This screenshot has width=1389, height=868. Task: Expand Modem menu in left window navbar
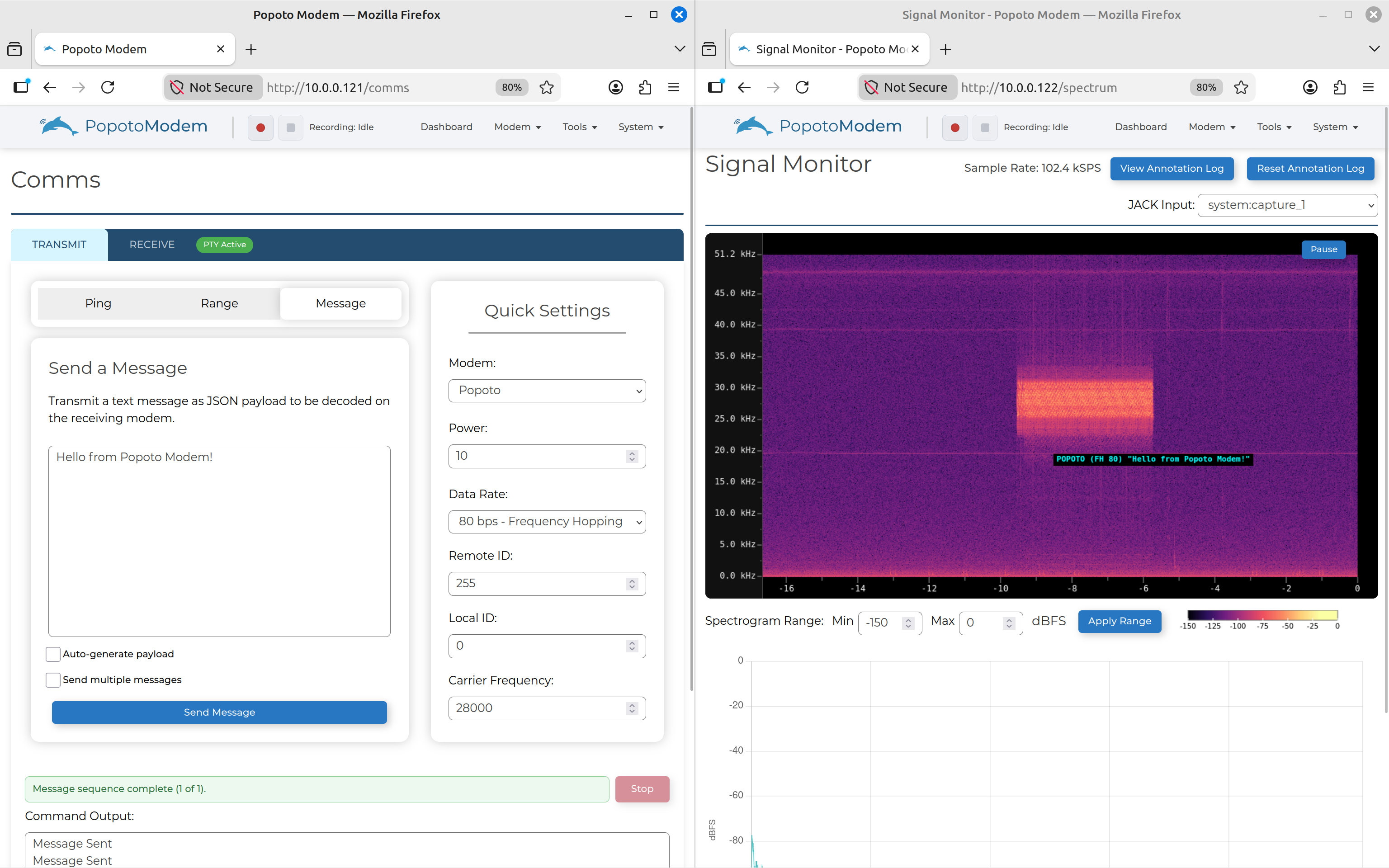click(518, 127)
